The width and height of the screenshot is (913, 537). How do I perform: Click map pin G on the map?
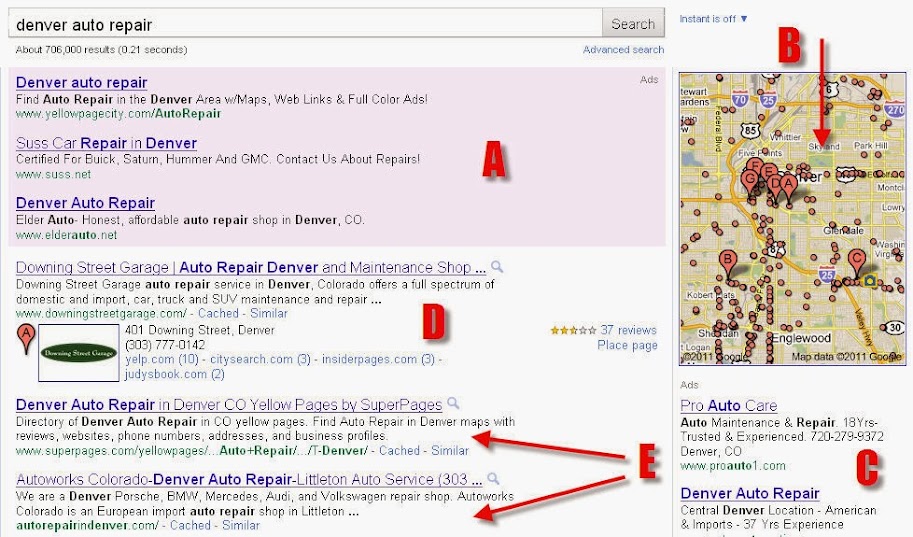[750, 181]
